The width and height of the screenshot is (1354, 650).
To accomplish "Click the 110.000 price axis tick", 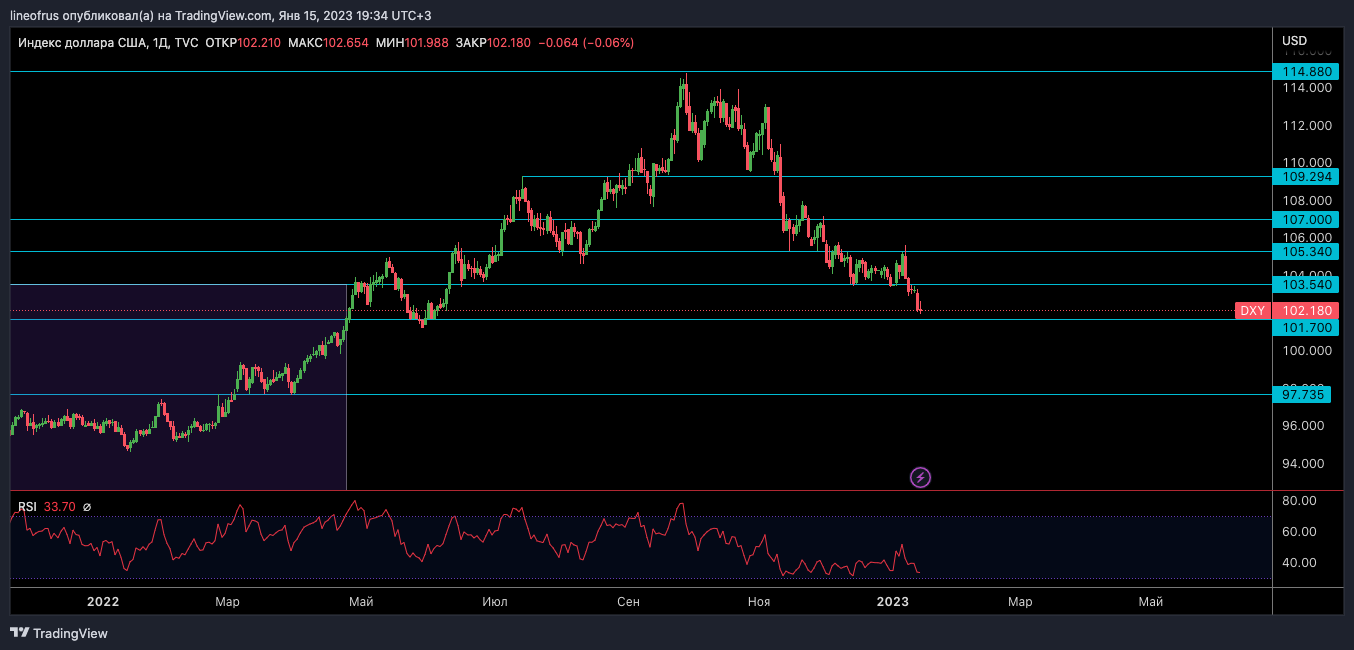I will pyautogui.click(x=1308, y=162).
